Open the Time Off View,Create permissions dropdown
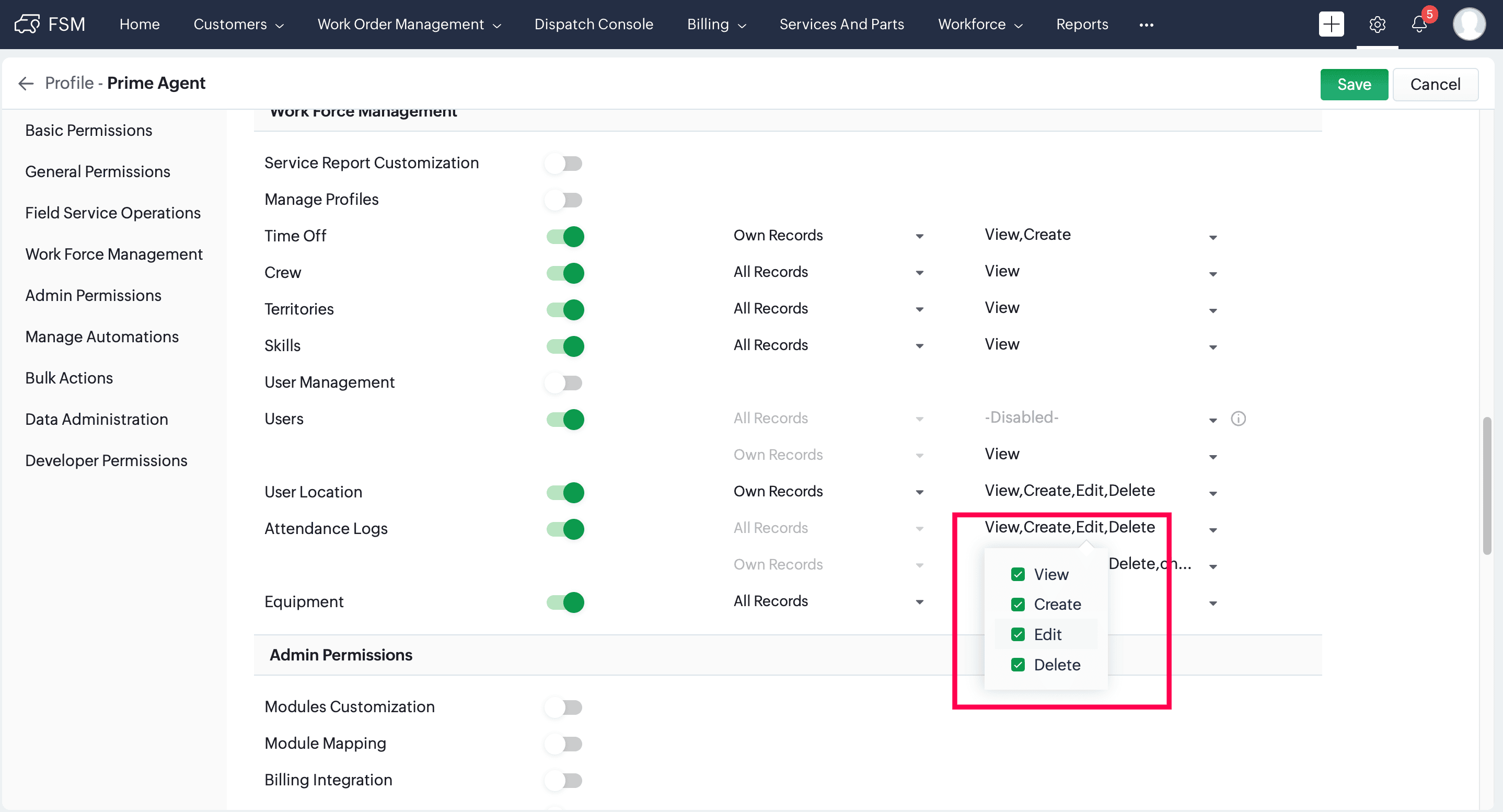Image resolution: width=1503 pixels, height=812 pixels. 1101,236
